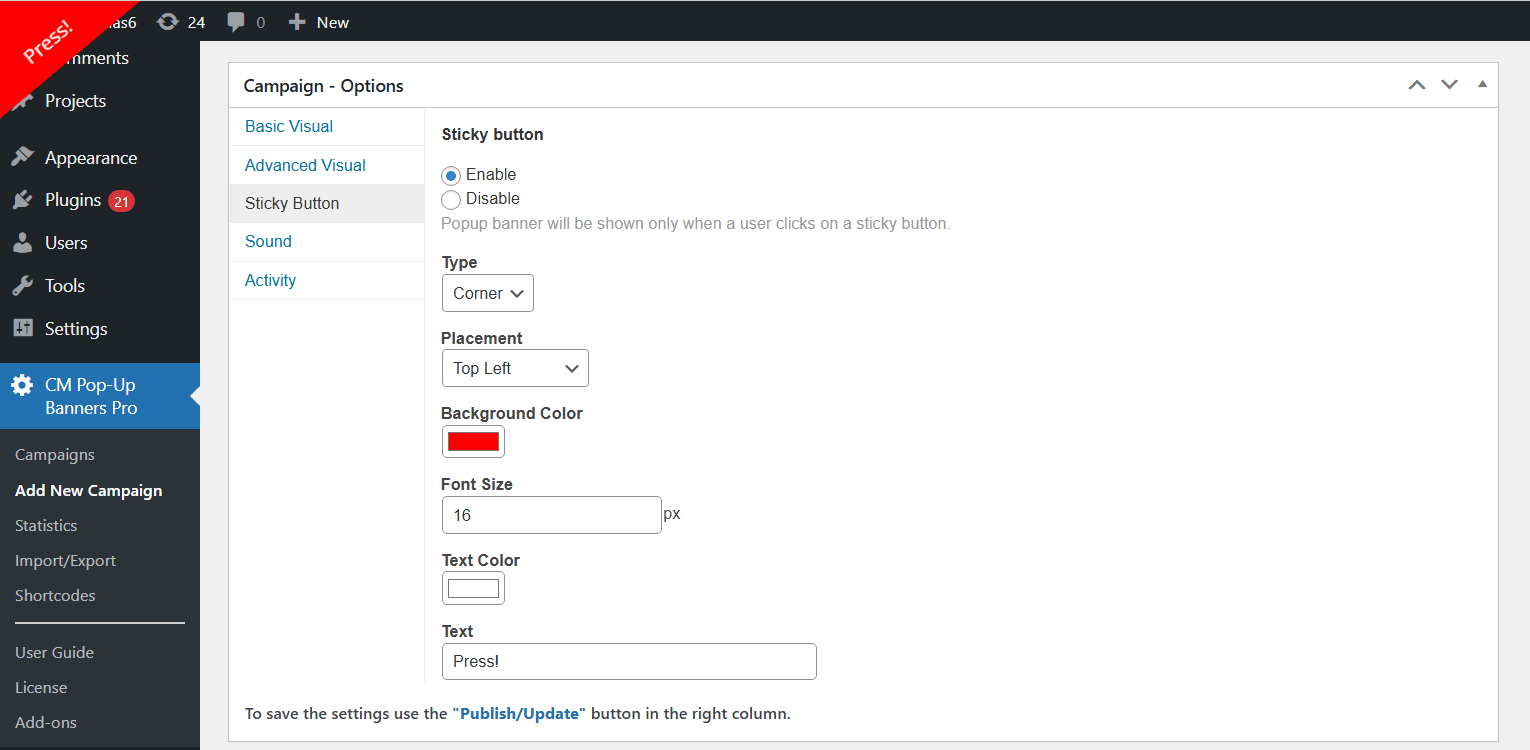The width and height of the screenshot is (1530, 750).
Task: Click the Tools wrench icon in sidebar
Action: (x=22, y=286)
